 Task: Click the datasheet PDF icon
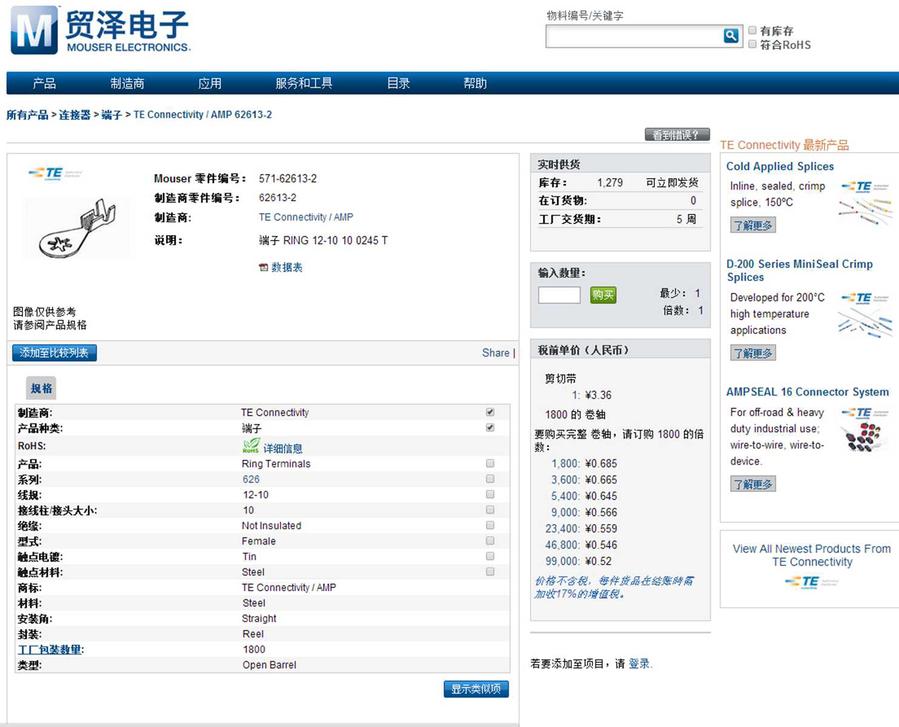tap(263, 267)
